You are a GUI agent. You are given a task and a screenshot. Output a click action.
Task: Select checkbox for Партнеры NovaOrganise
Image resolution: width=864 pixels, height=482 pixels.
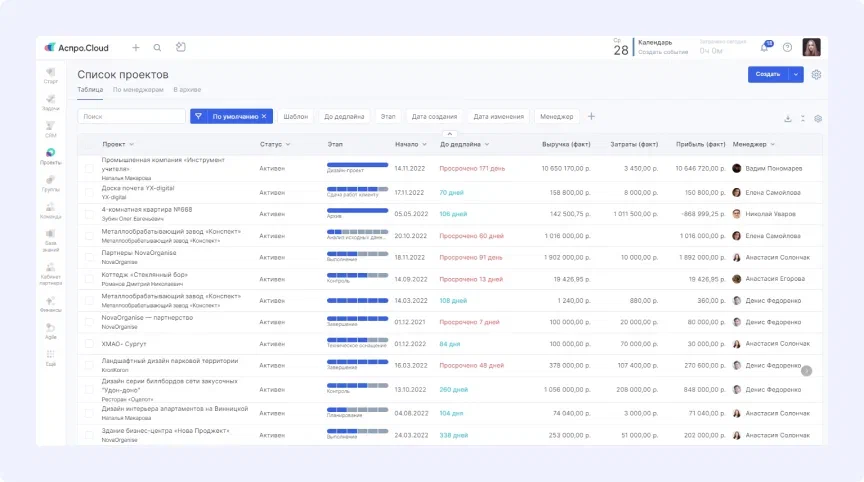(x=89, y=257)
